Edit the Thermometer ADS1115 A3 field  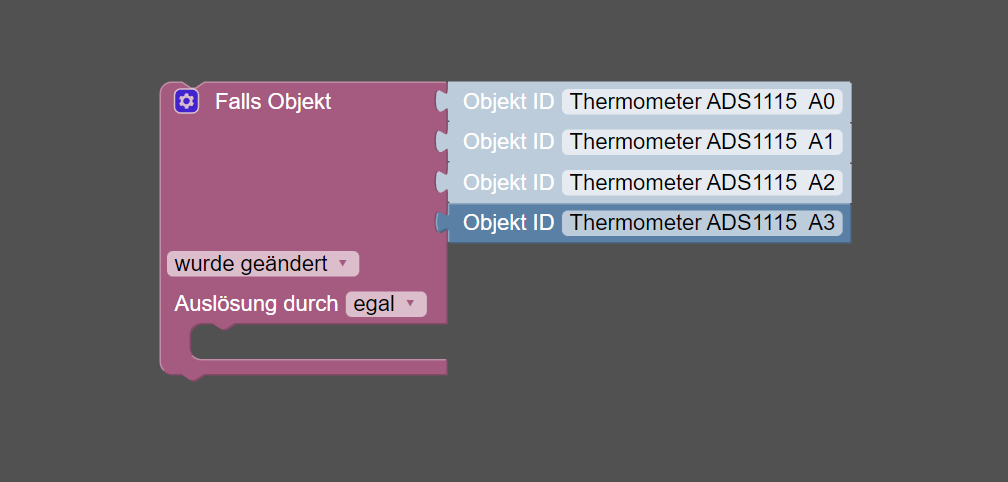(x=702, y=222)
